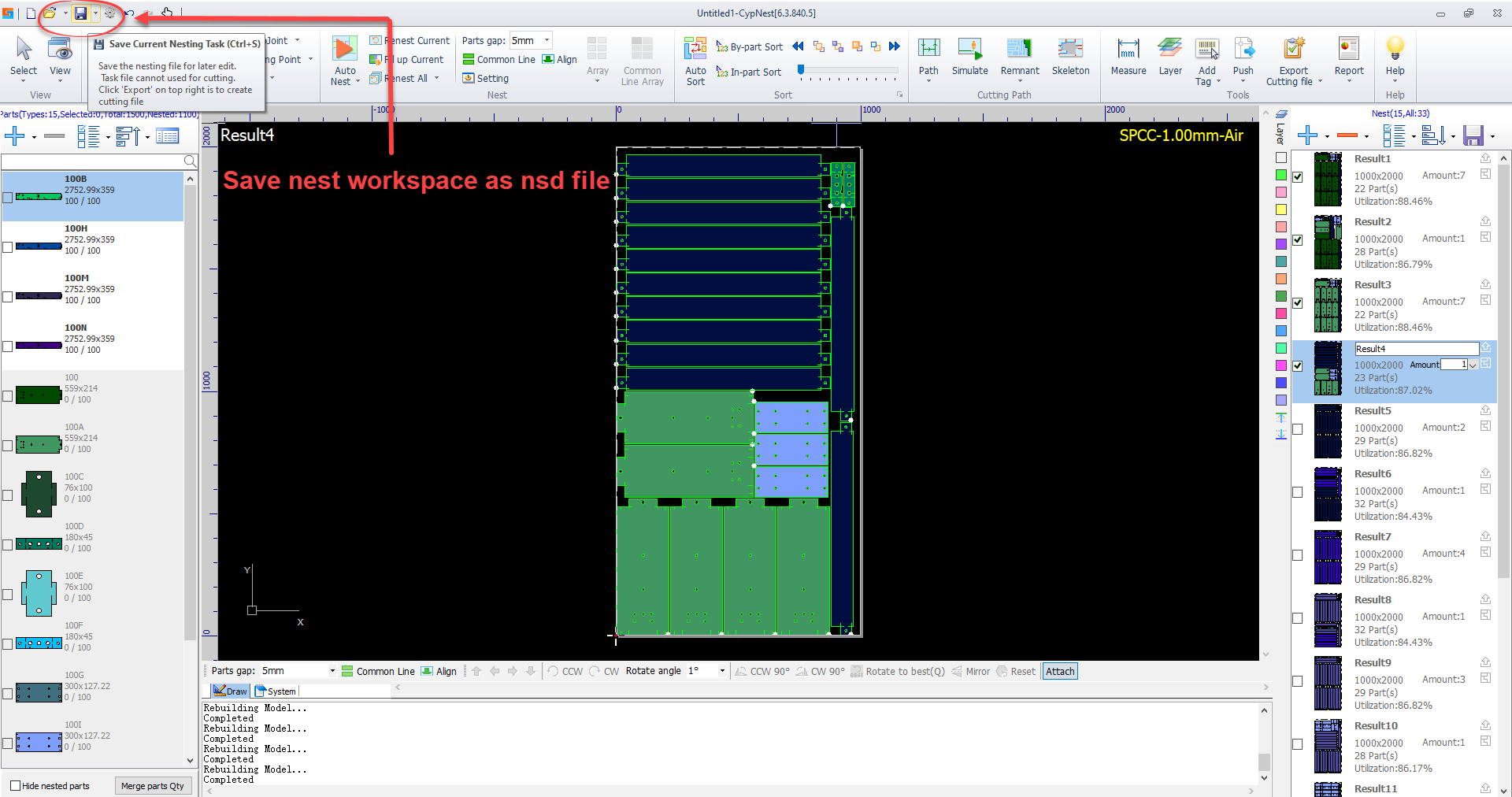Click blue plus in Parts panel
The width and height of the screenshot is (1512, 797).
[x=15, y=136]
